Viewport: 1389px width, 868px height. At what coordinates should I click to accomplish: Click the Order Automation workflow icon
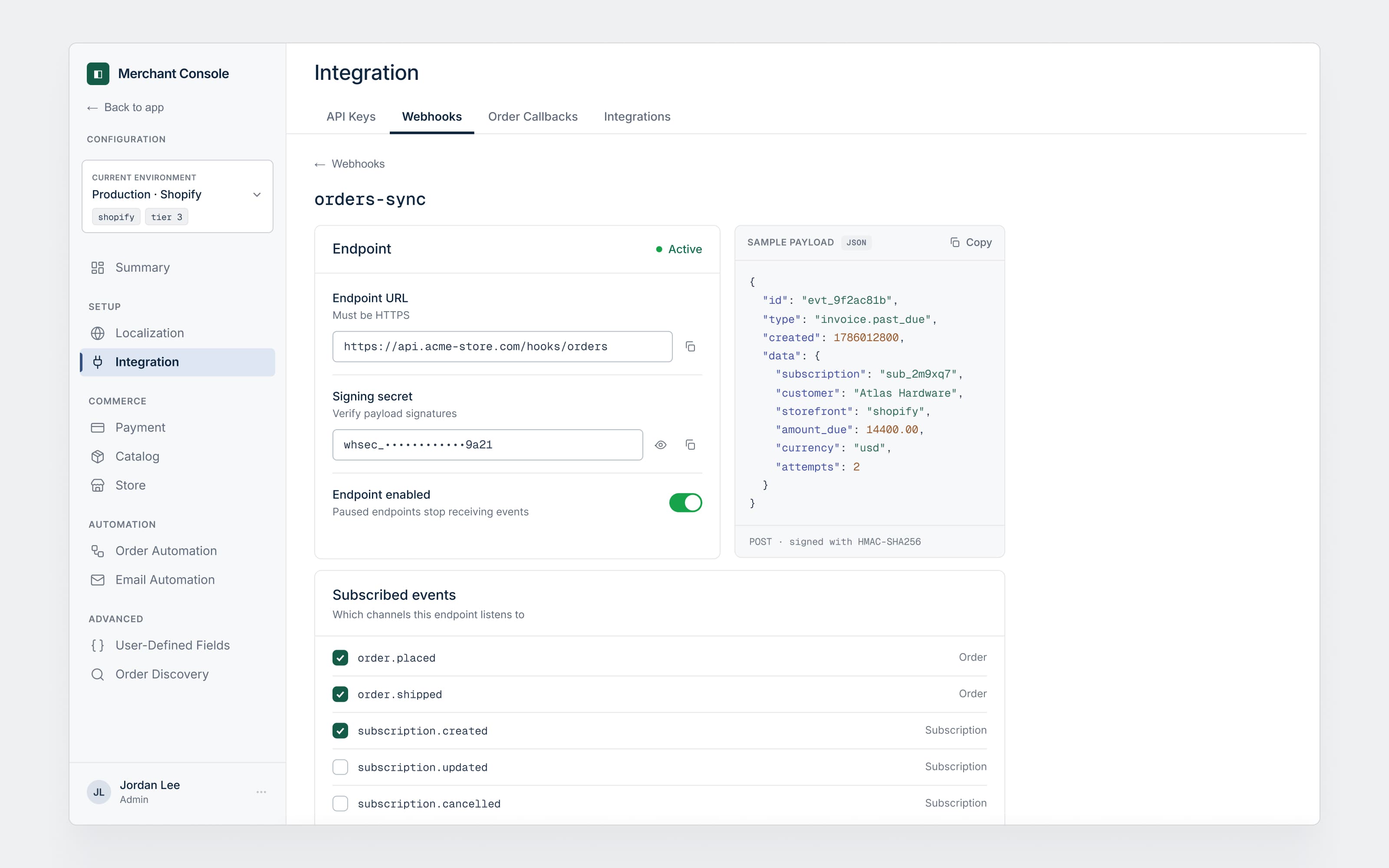[x=98, y=551]
